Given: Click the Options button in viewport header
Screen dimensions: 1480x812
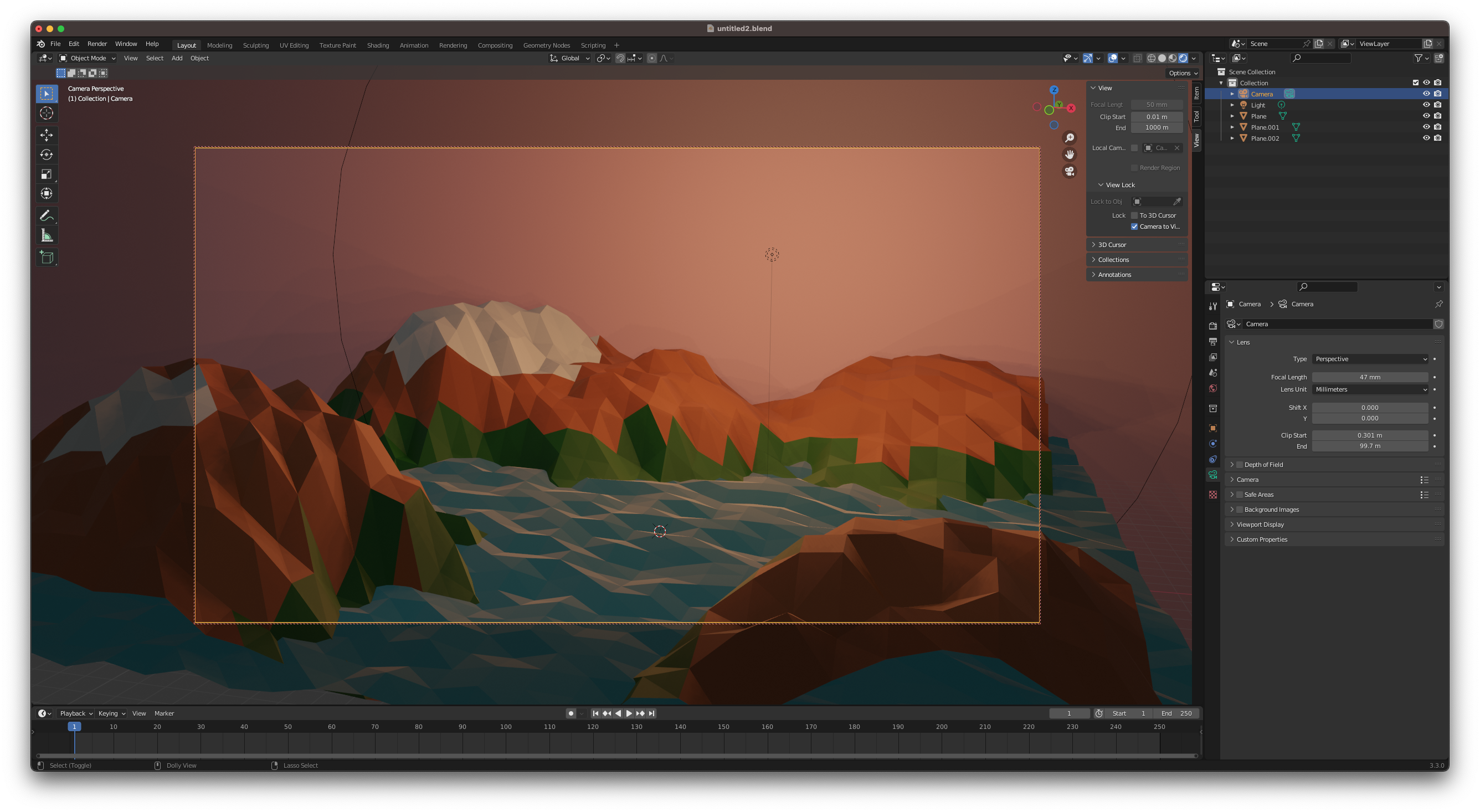Looking at the screenshot, I should (x=1183, y=73).
